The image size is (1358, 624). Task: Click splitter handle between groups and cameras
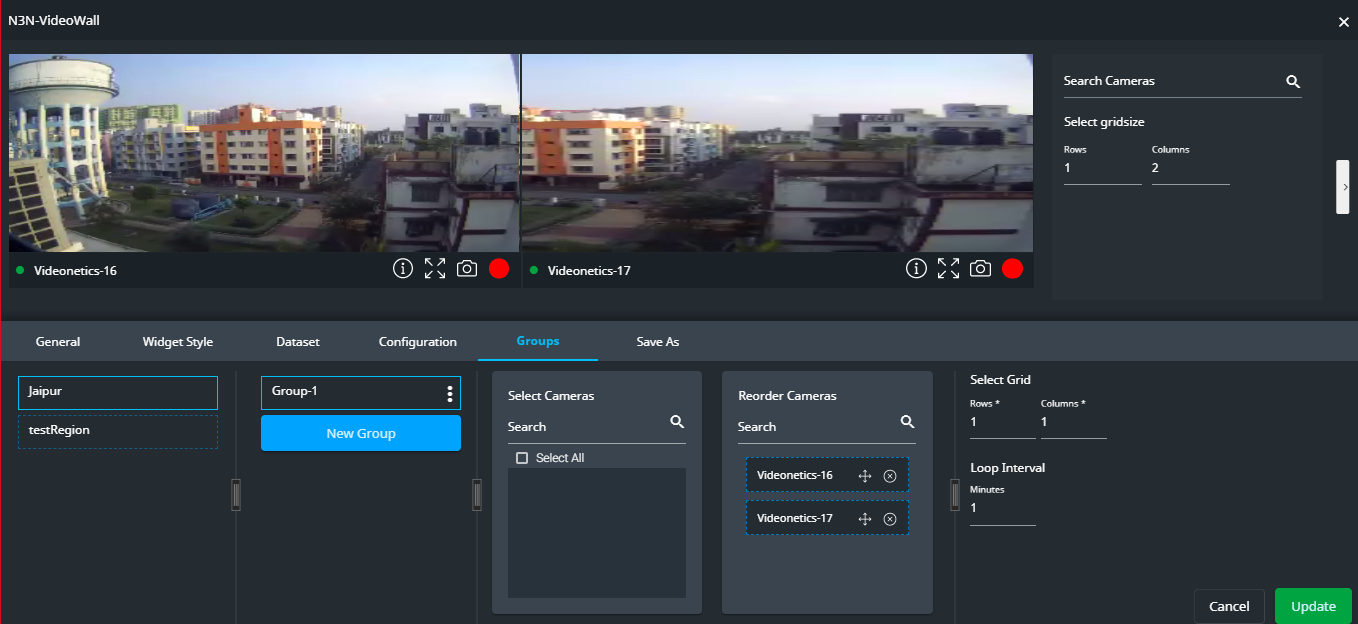tap(477, 495)
